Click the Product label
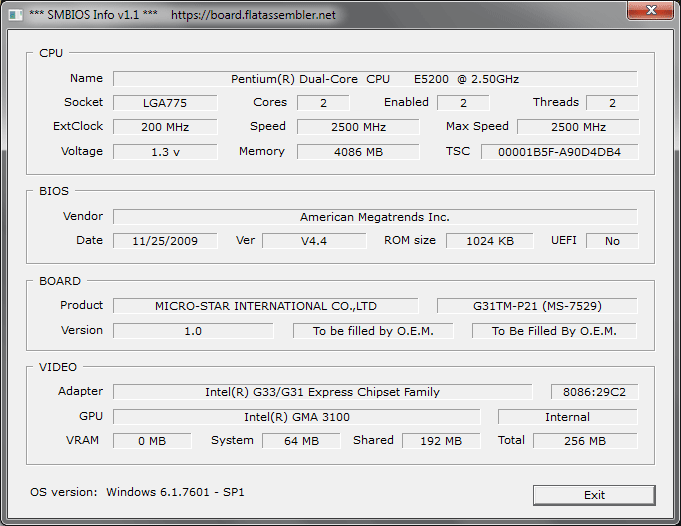This screenshot has height=526, width=681. pos(81,305)
